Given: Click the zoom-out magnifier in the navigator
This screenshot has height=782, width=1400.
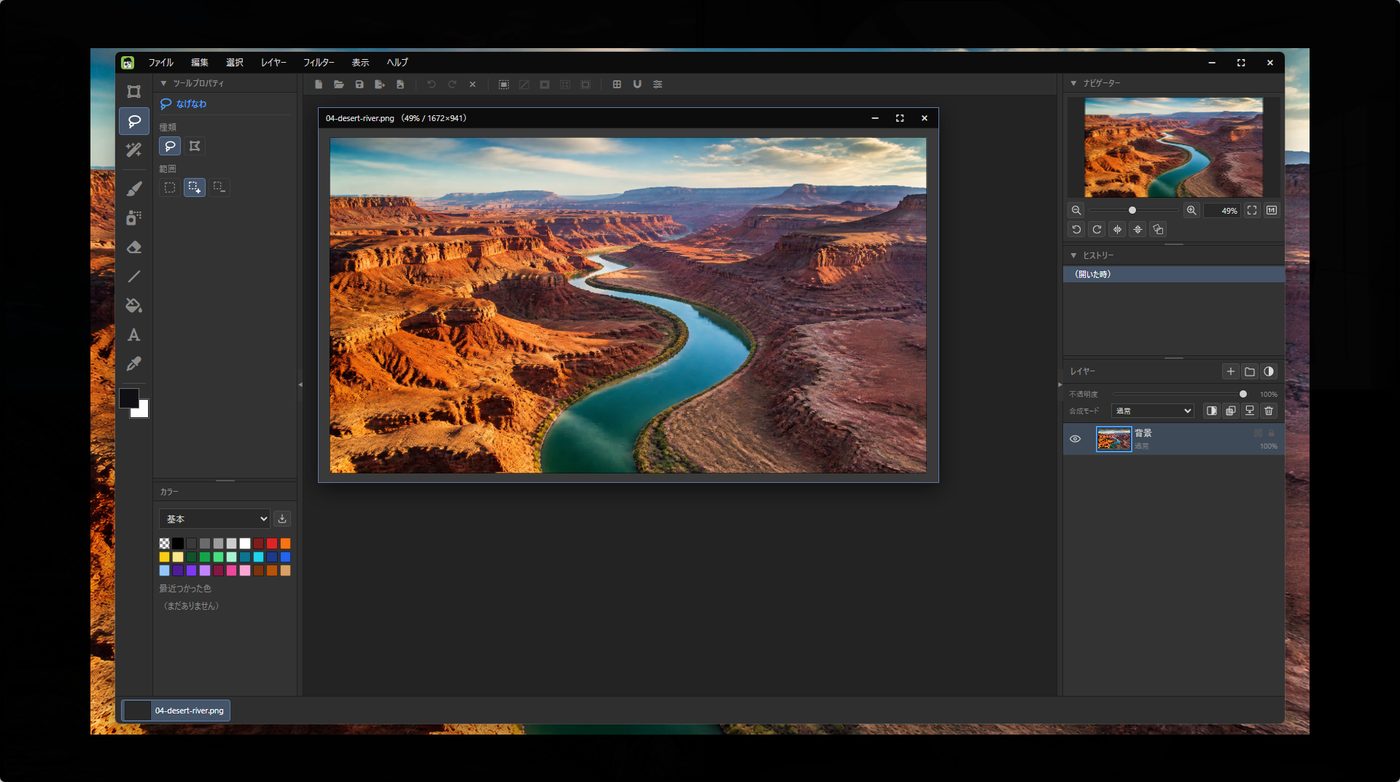Looking at the screenshot, I should pyautogui.click(x=1076, y=210).
